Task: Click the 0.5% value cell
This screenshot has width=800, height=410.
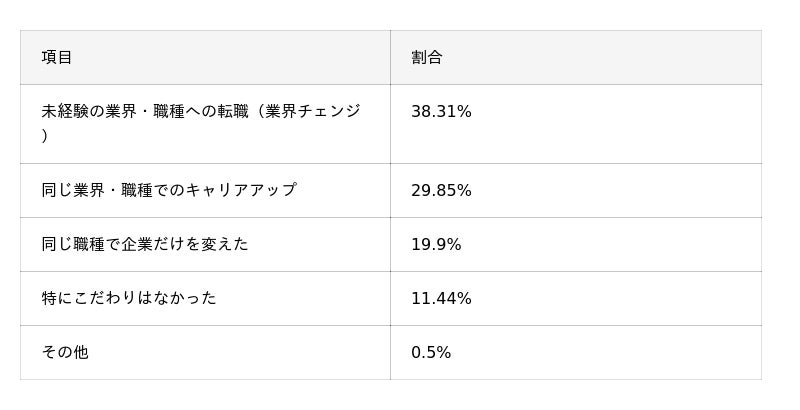Action: (x=431, y=352)
